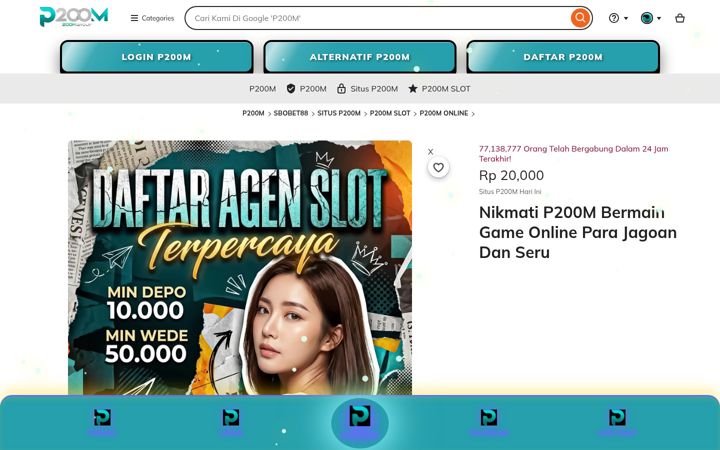The height and width of the screenshot is (450, 720).
Task: Click the lock icon before Situs P200M
Action: (x=341, y=89)
